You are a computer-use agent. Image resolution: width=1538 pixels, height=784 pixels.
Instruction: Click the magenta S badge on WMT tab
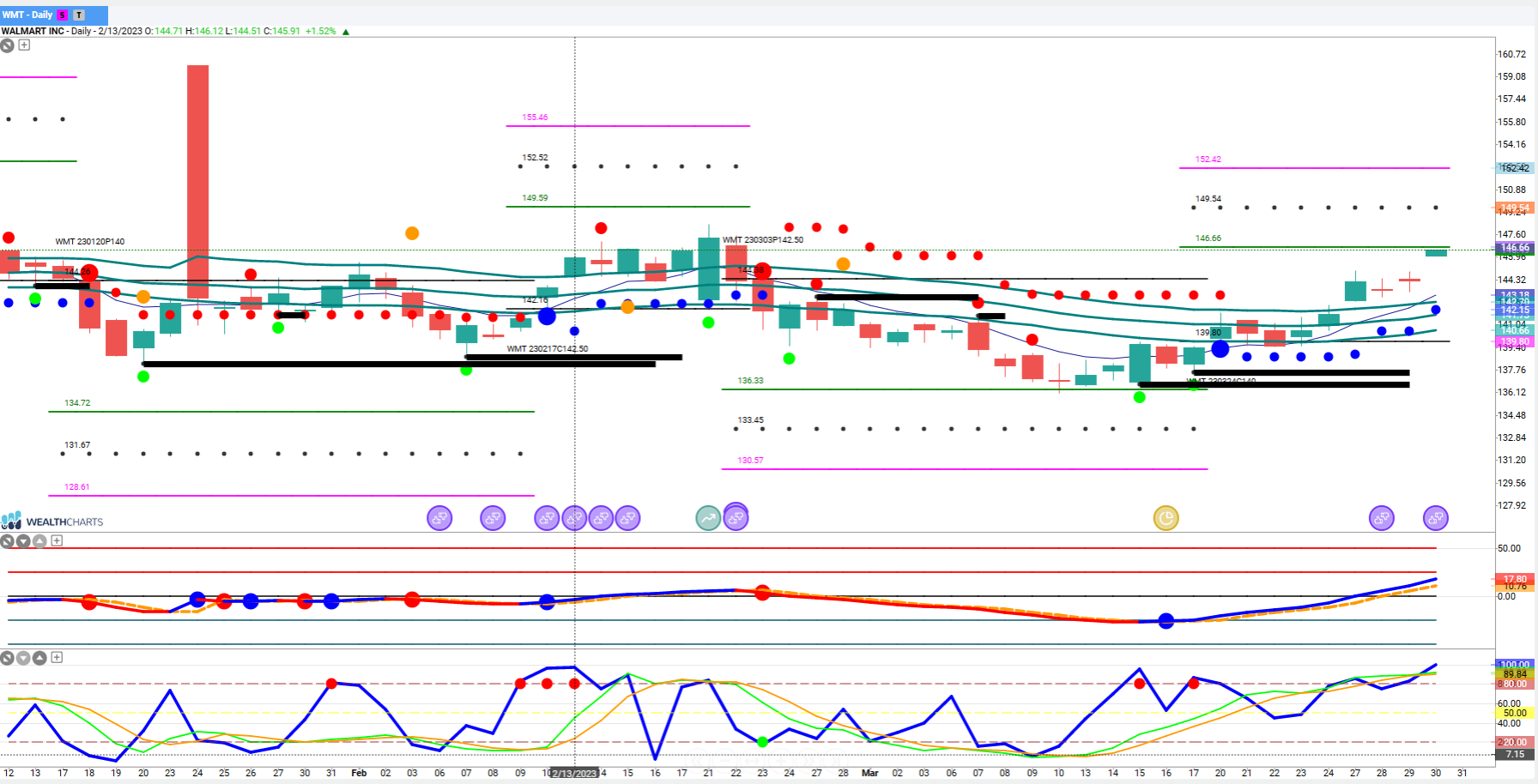click(x=62, y=15)
